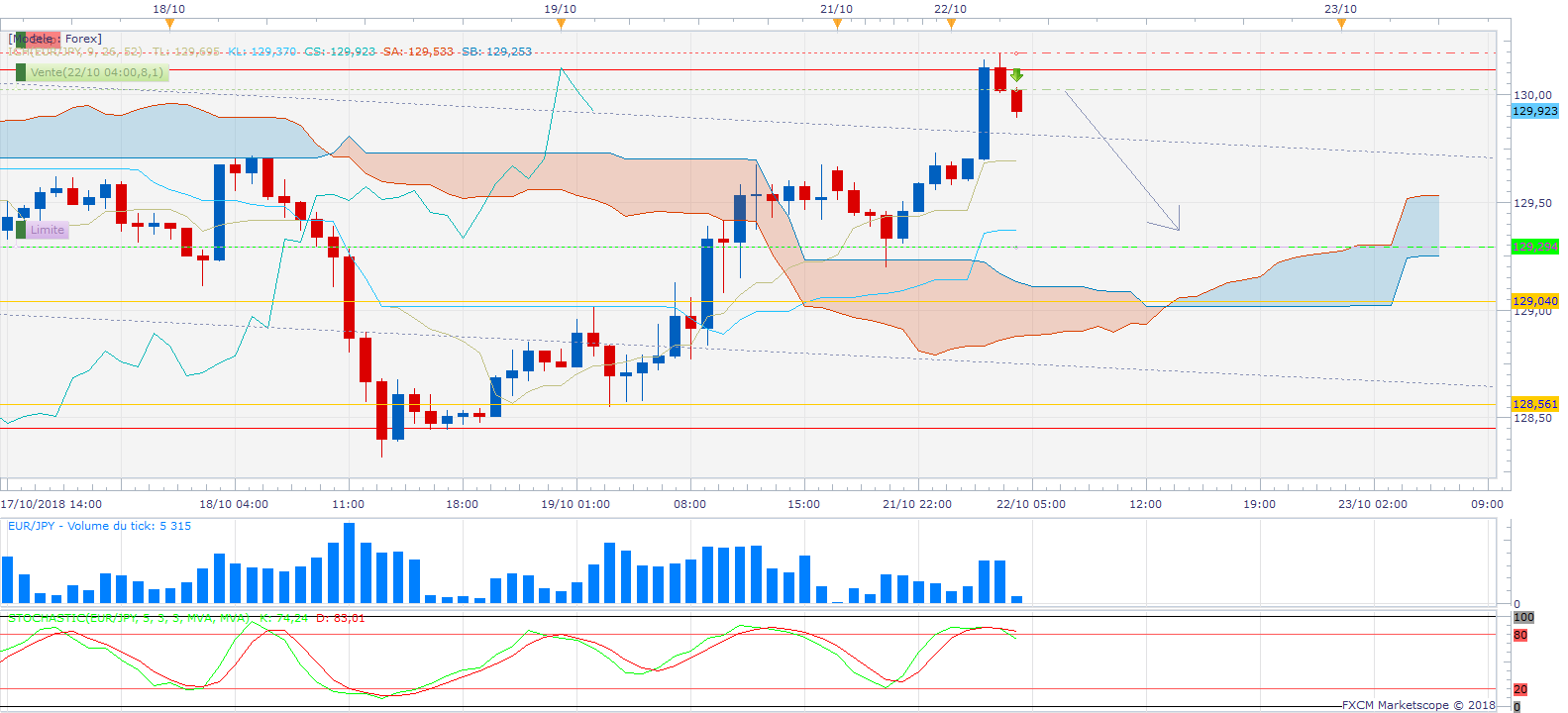This screenshot has height=713, width=1568.
Task: Select the blue 129,923 current price tag
Action: point(1535,111)
